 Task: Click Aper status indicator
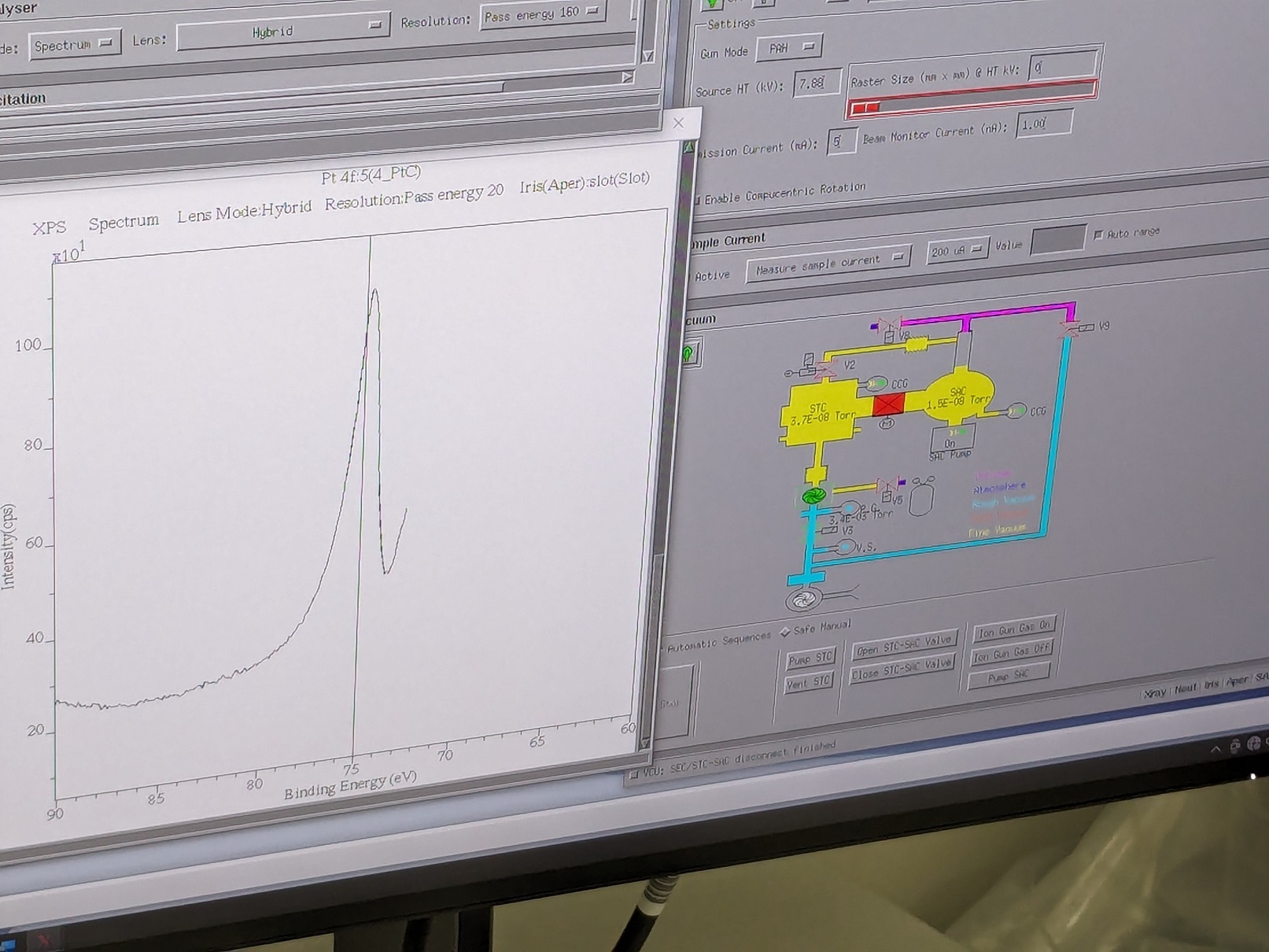1237,681
